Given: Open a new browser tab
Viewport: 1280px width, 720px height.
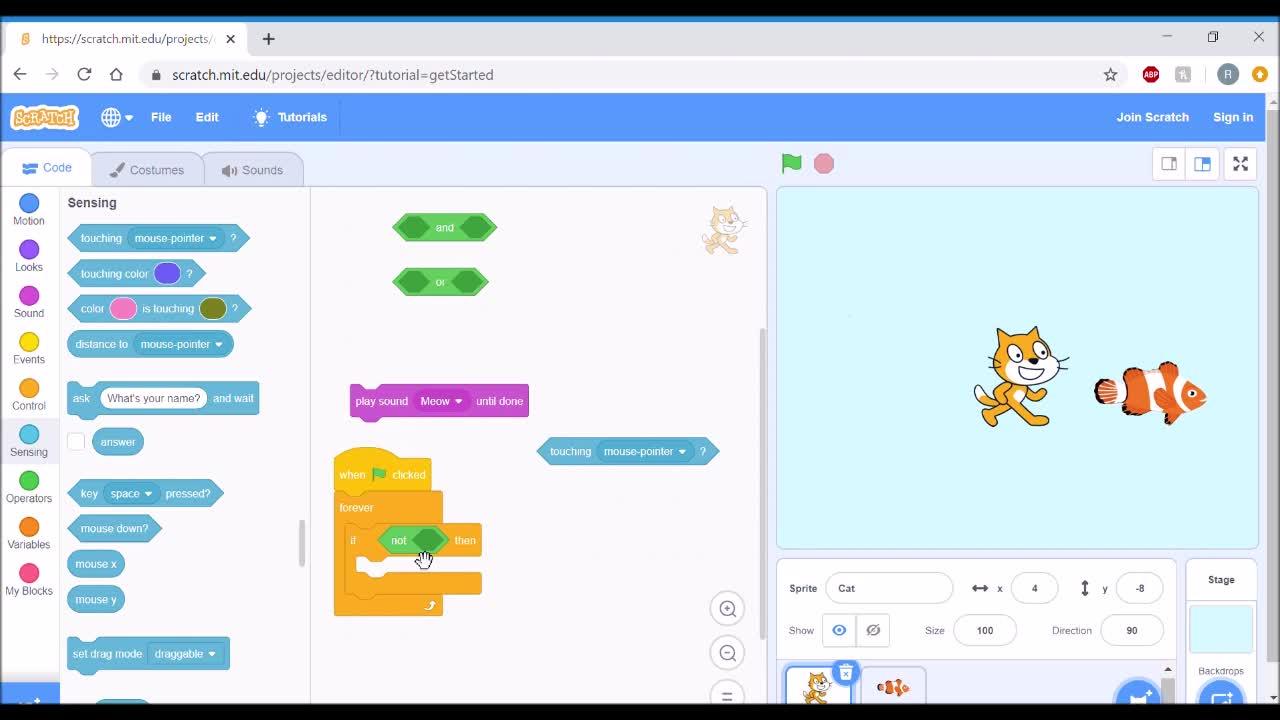Looking at the screenshot, I should pos(268,39).
